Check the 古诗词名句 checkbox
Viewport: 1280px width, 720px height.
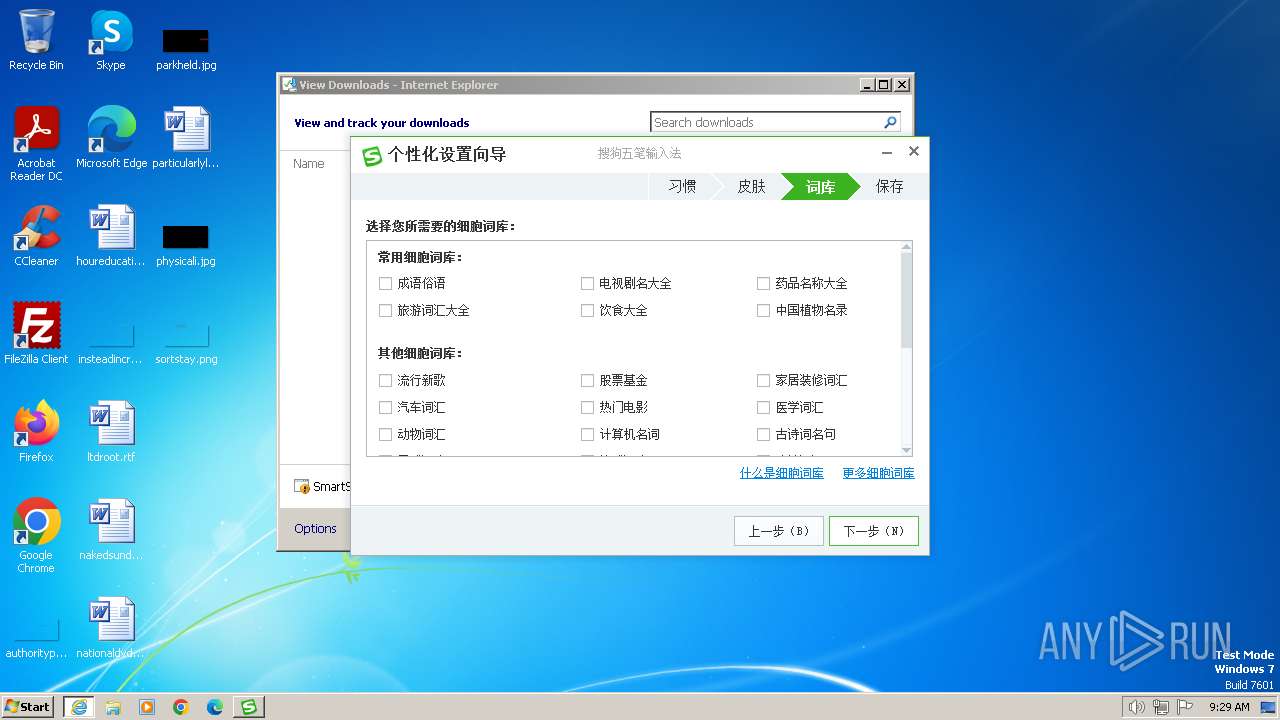coord(763,434)
